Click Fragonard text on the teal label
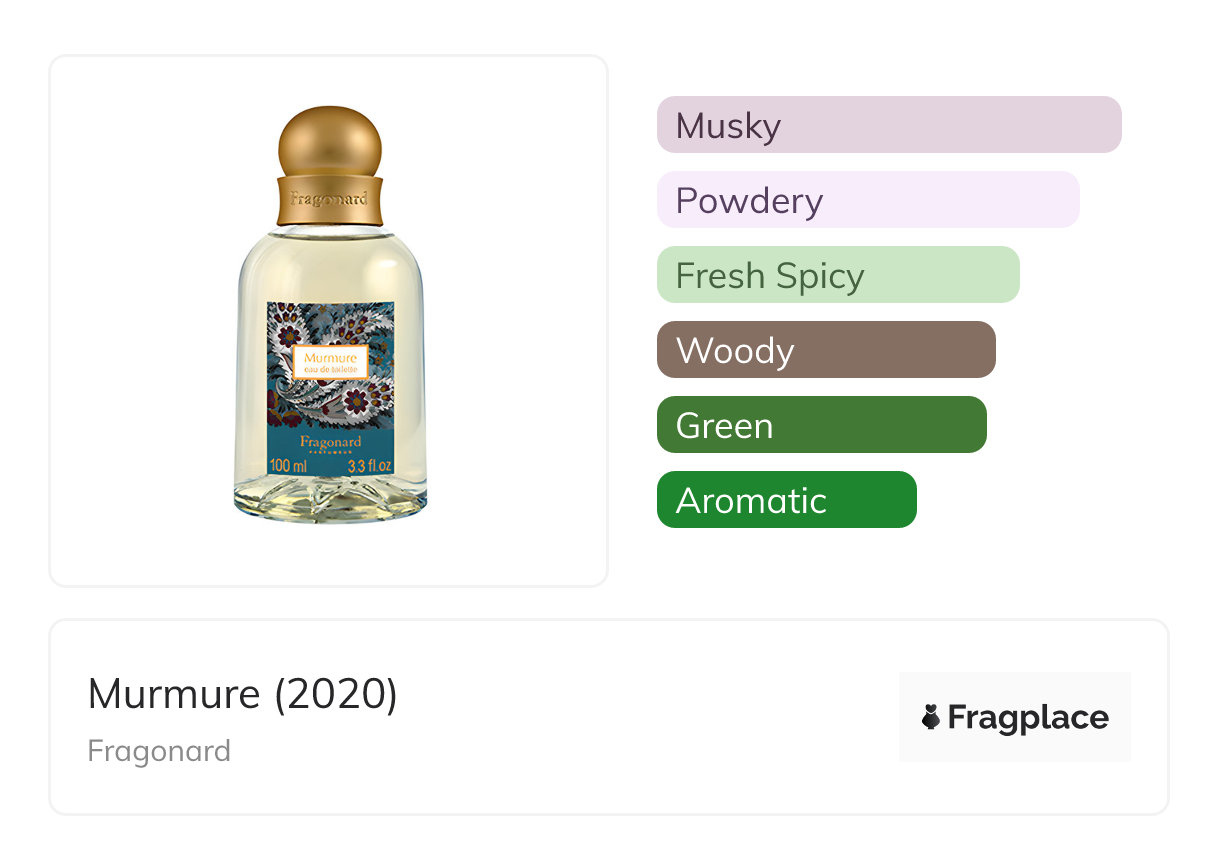This screenshot has width=1218, height=864. pos(330,441)
